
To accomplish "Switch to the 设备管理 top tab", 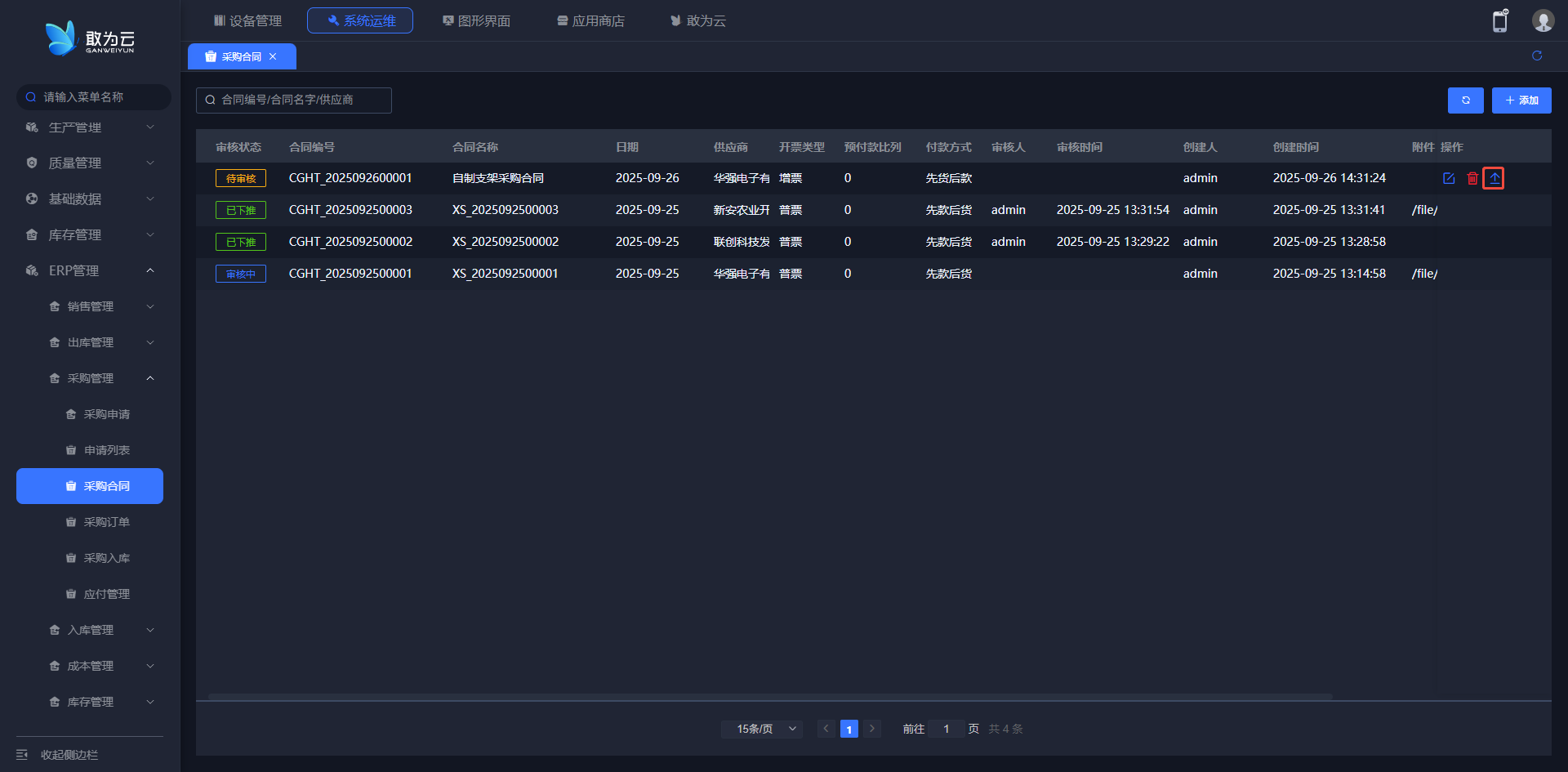I will (247, 20).
